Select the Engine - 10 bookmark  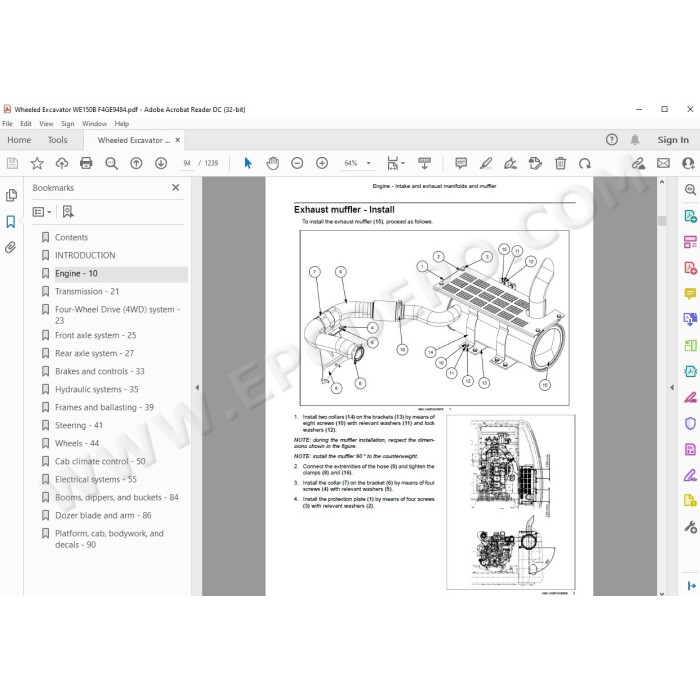point(76,273)
